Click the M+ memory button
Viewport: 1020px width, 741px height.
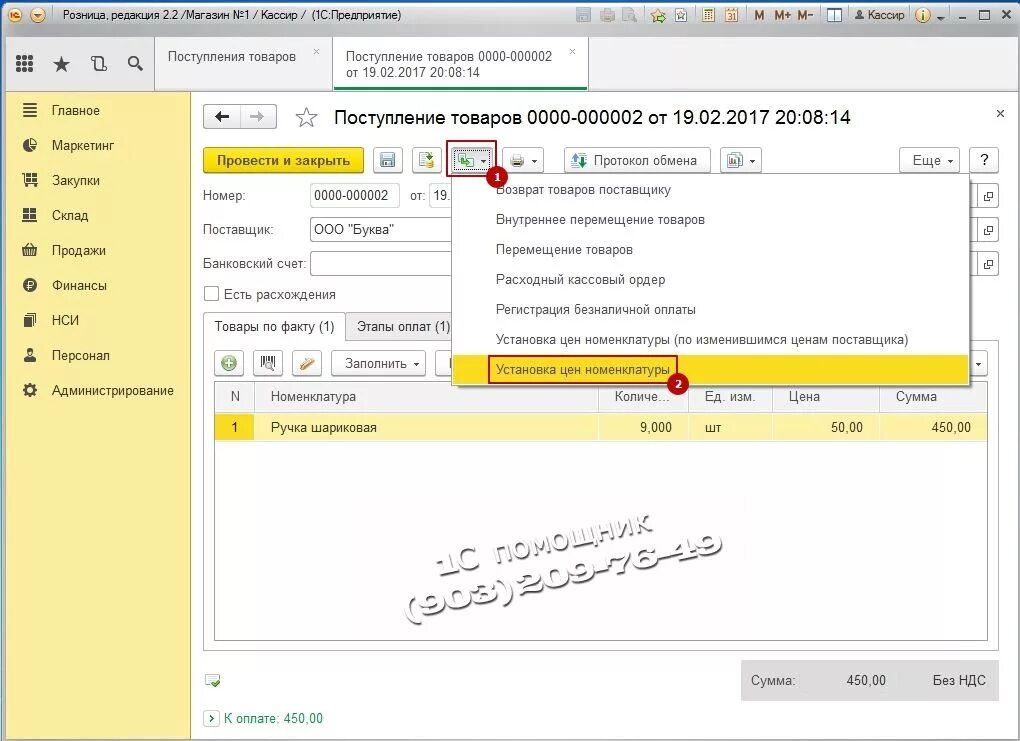point(783,15)
